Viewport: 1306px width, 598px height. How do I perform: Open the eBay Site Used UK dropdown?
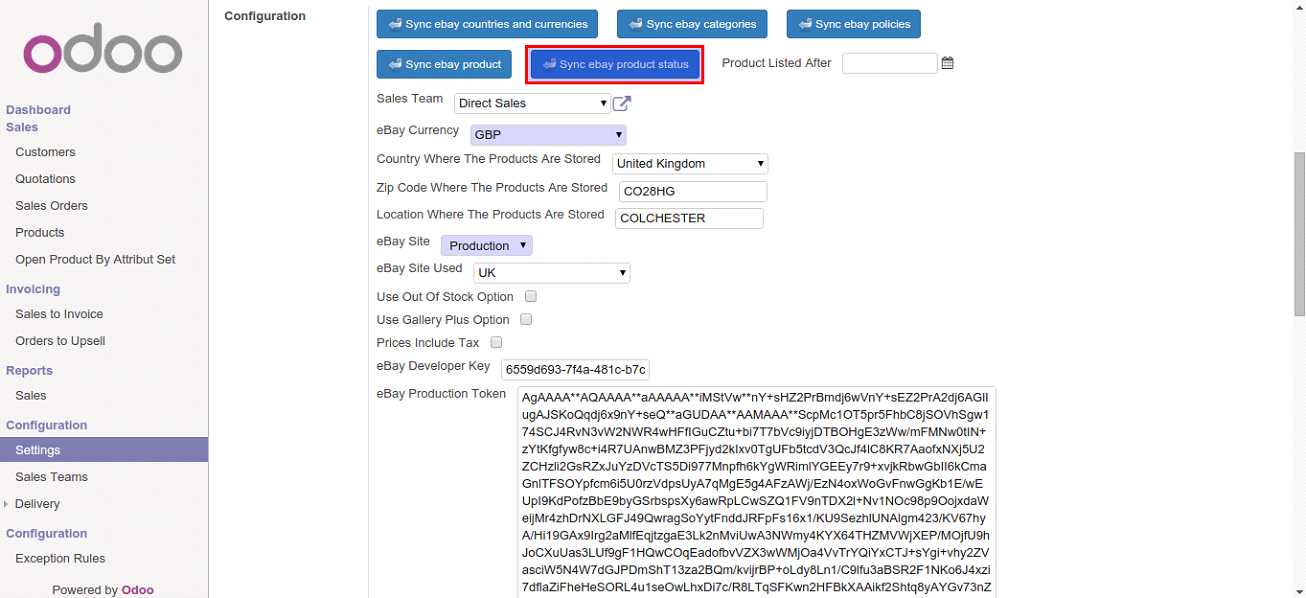pyautogui.click(x=551, y=272)
